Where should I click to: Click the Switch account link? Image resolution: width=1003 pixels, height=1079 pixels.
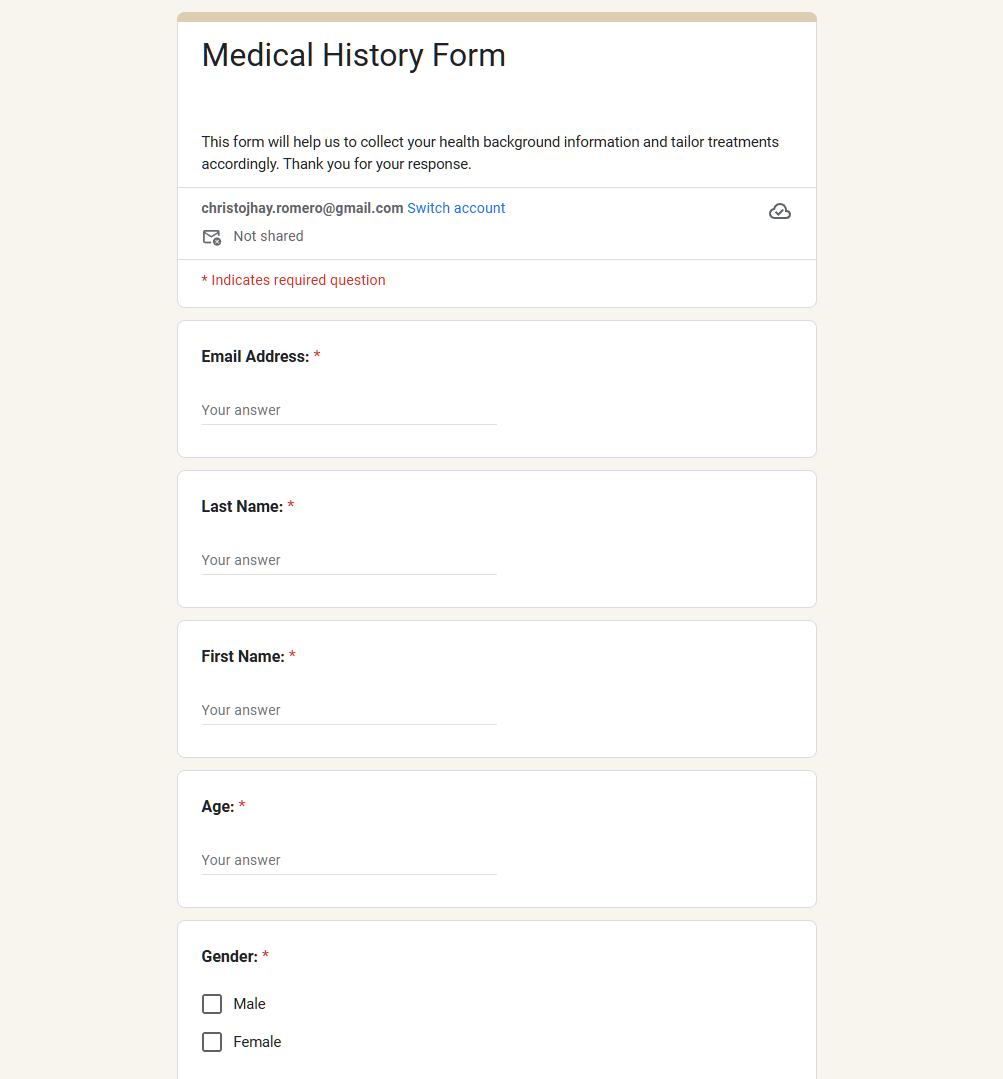(x=456, y=208)
